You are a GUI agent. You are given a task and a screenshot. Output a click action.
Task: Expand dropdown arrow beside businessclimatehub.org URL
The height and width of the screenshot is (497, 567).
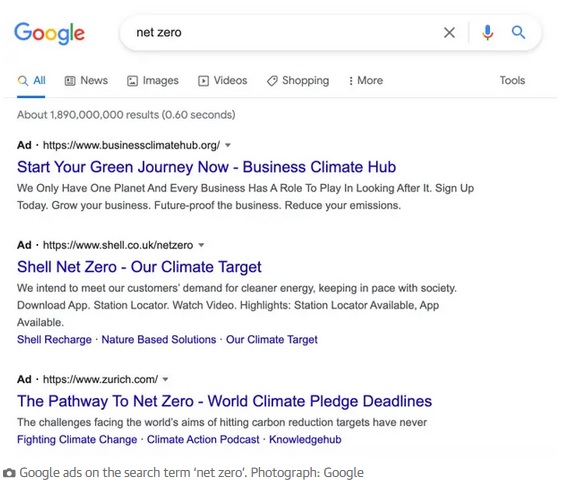228,145
